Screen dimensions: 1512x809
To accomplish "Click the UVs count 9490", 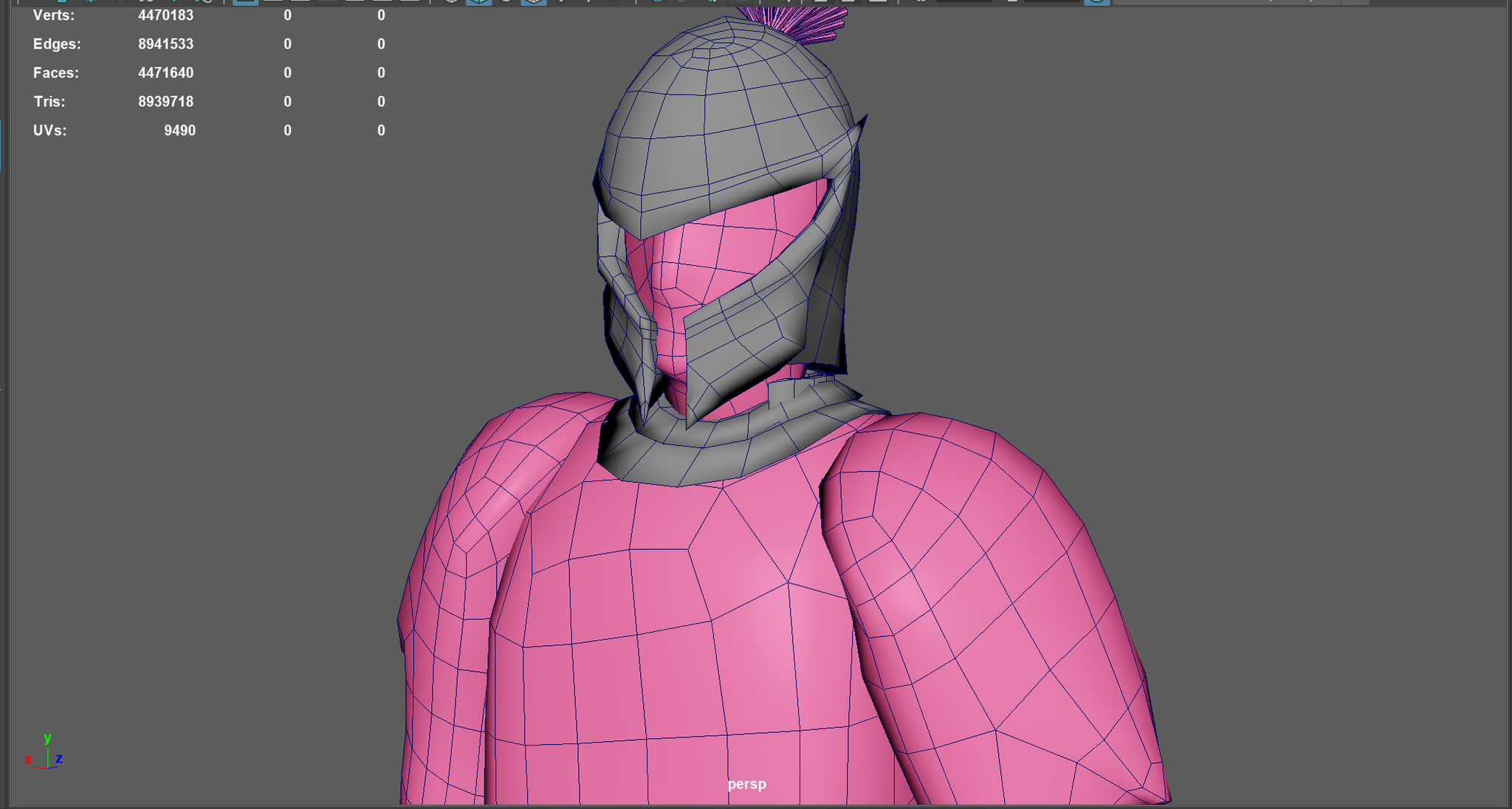I will coord(179,131).
